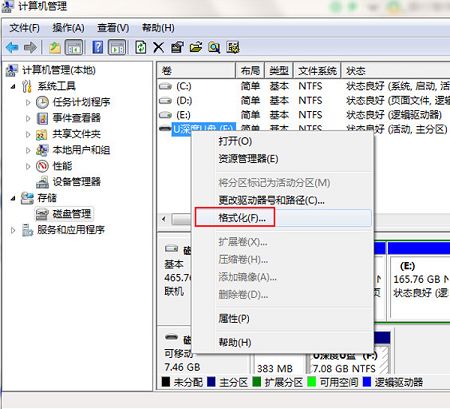This screenshot has width=450, height=409.
Task: Expand the 事件查看器 node
Action: (x=28, y=118)
